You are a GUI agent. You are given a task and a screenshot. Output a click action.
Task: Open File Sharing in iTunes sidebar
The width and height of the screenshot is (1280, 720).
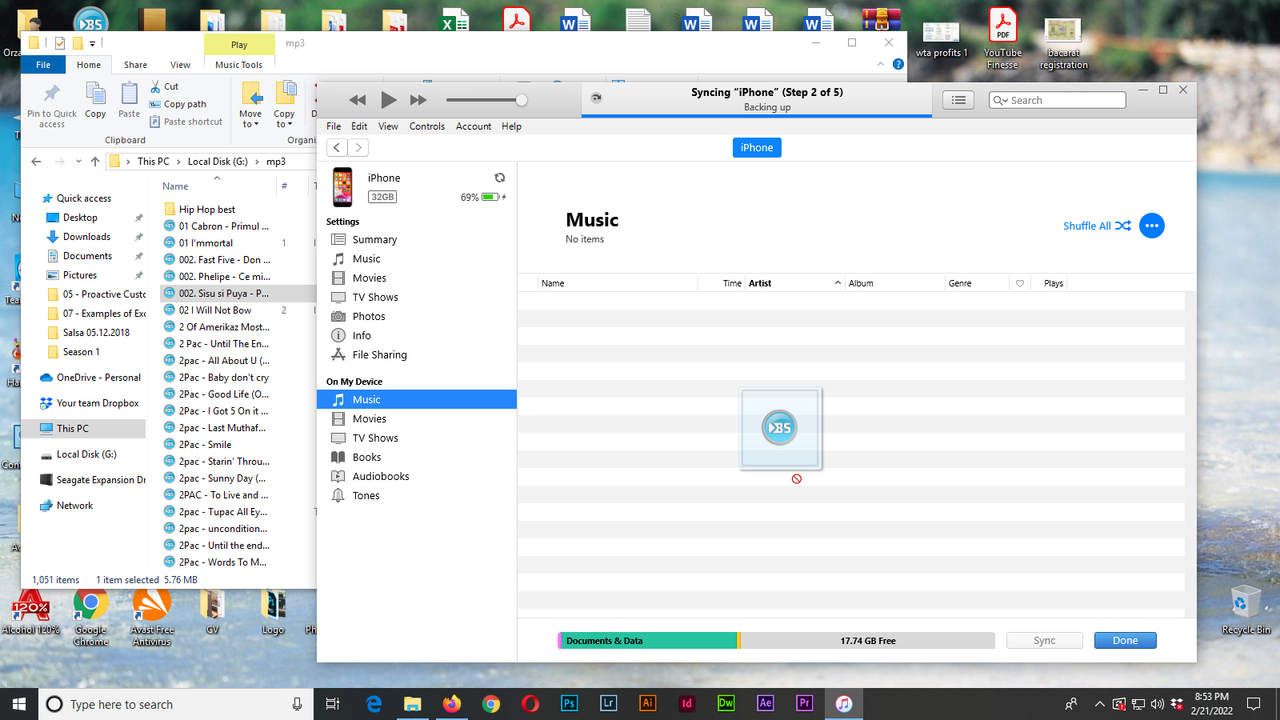379,355
